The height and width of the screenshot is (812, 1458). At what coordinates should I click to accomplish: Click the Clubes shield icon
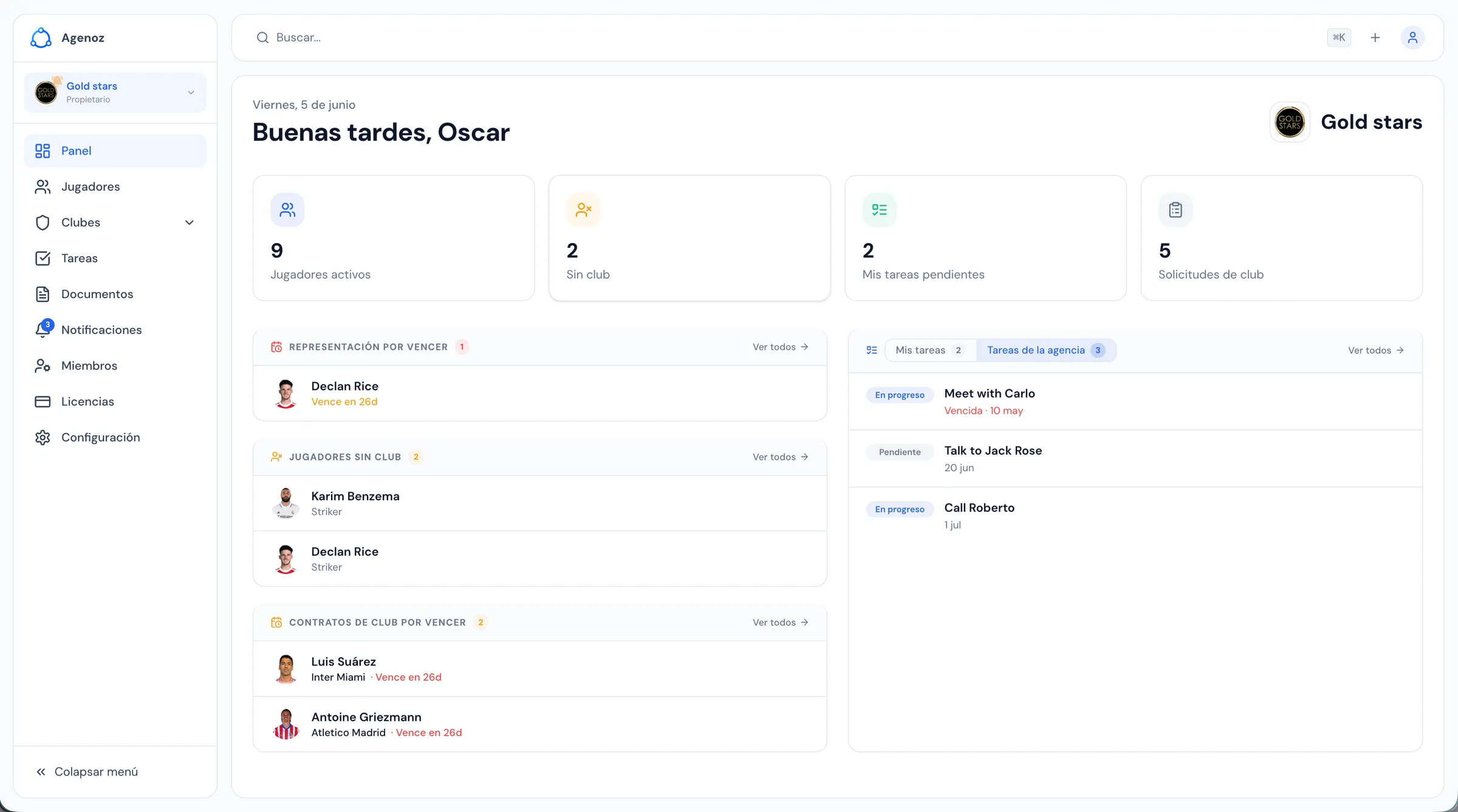pyautogui.click(x=43, y=222)
